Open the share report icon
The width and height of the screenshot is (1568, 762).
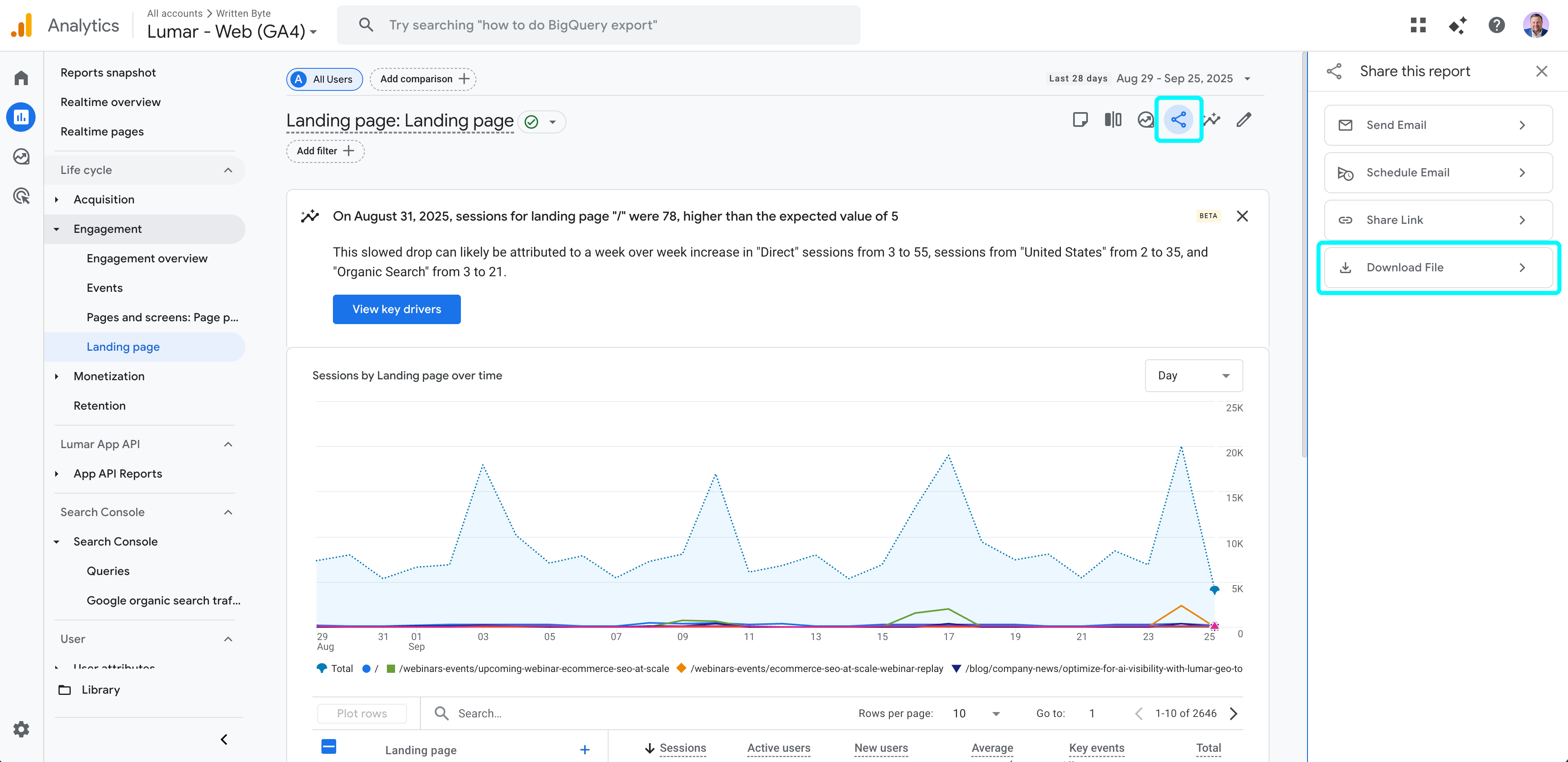(x=1178, y=119)
